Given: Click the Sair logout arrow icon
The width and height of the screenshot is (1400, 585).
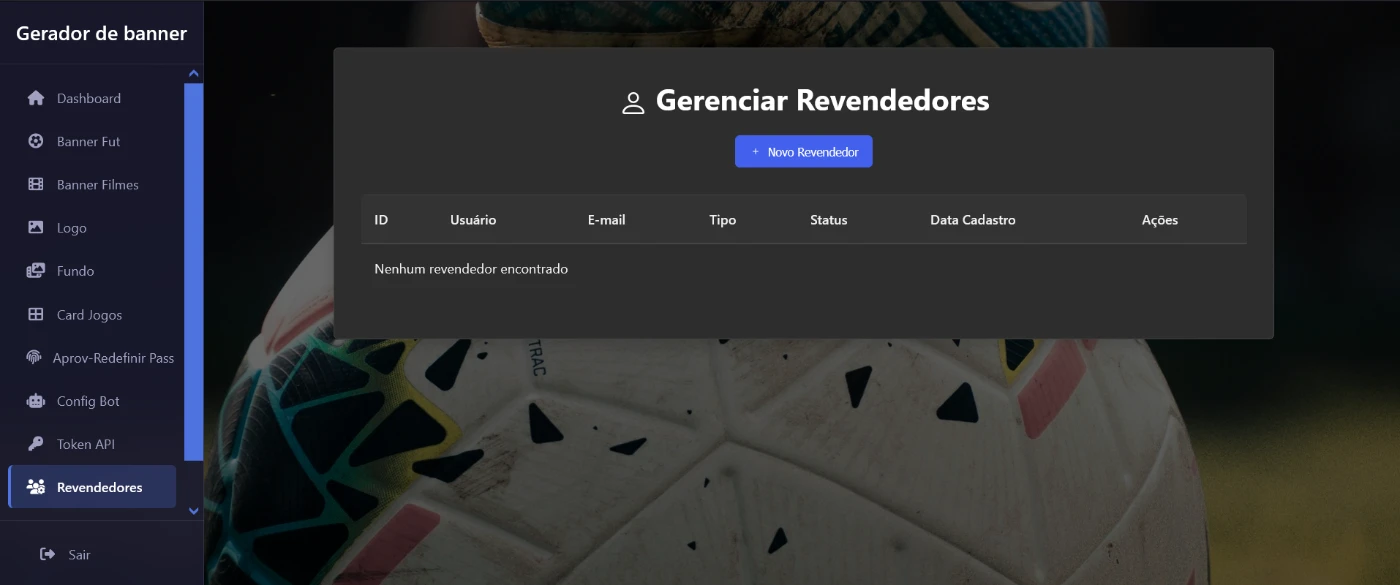Looking at the screenshot, I should pos(47,554).
